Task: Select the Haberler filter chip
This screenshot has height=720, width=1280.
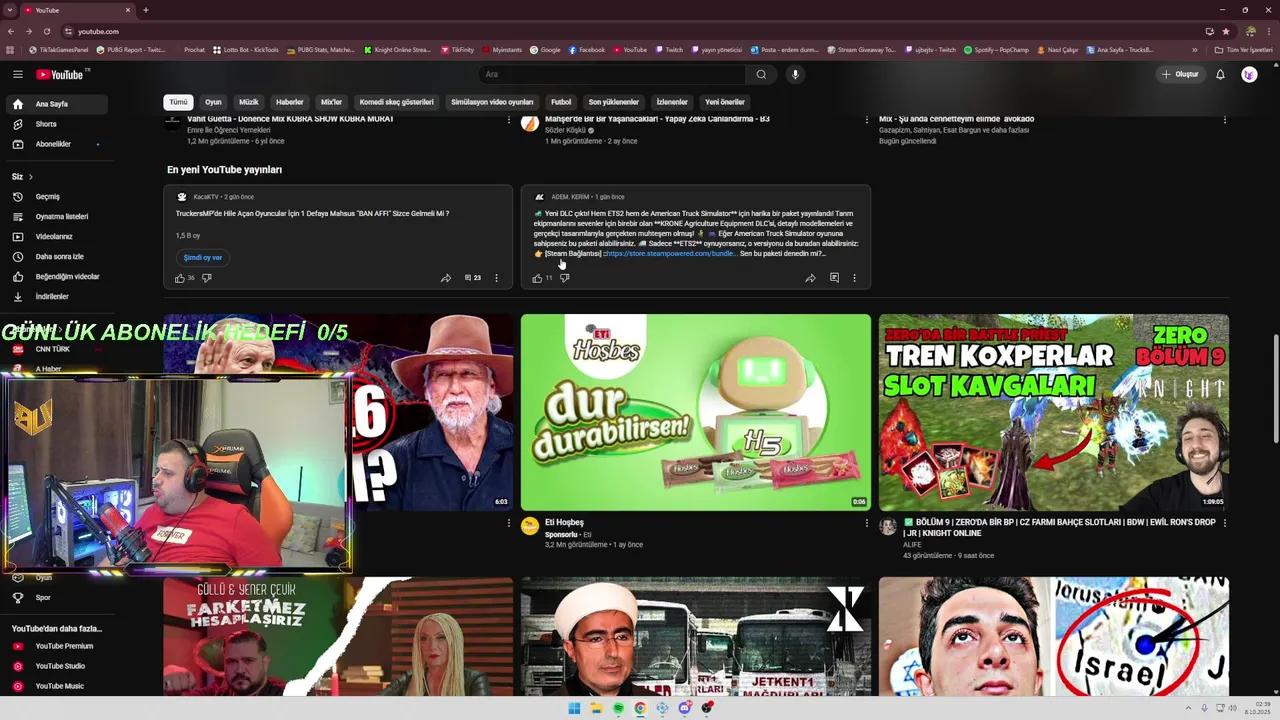Action: tap(289, 102)
